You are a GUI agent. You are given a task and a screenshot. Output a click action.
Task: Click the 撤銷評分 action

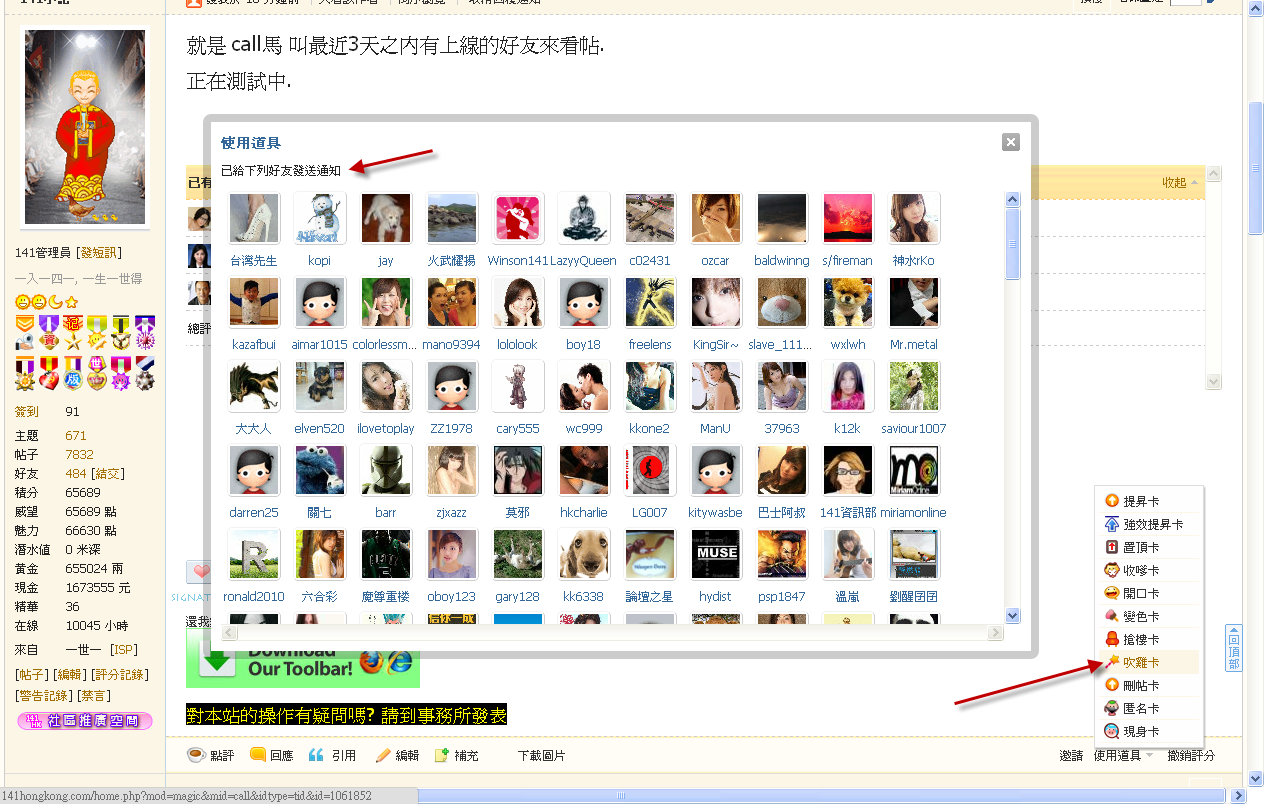click(x=1192, y=755)
